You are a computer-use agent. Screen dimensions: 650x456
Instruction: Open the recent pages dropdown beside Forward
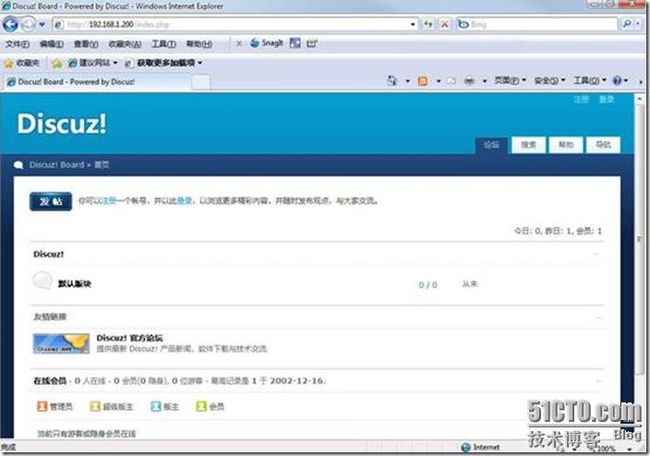coord(42,24)
